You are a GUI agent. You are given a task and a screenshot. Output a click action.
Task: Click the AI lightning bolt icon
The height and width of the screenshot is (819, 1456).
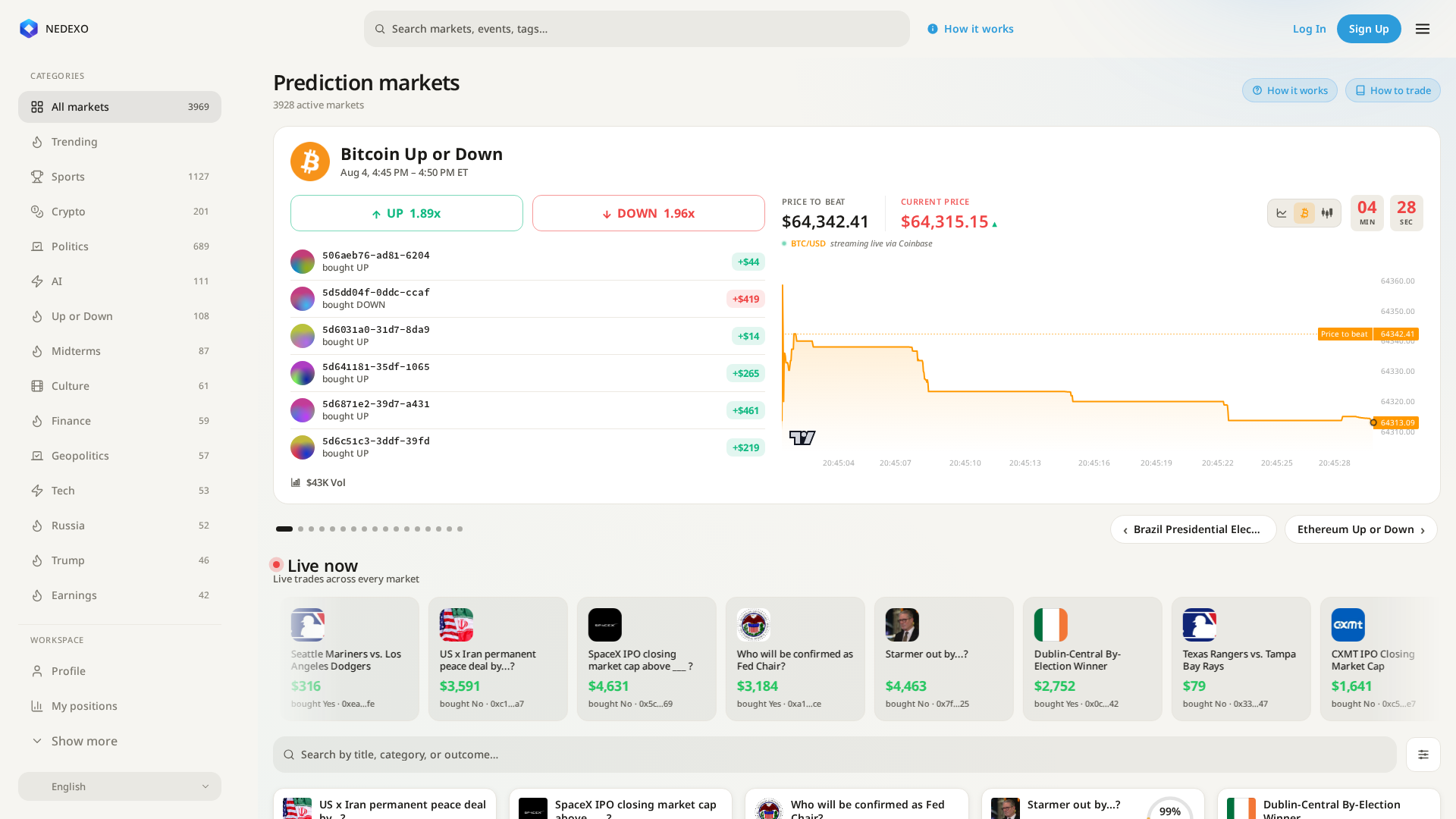click(37, 281)
